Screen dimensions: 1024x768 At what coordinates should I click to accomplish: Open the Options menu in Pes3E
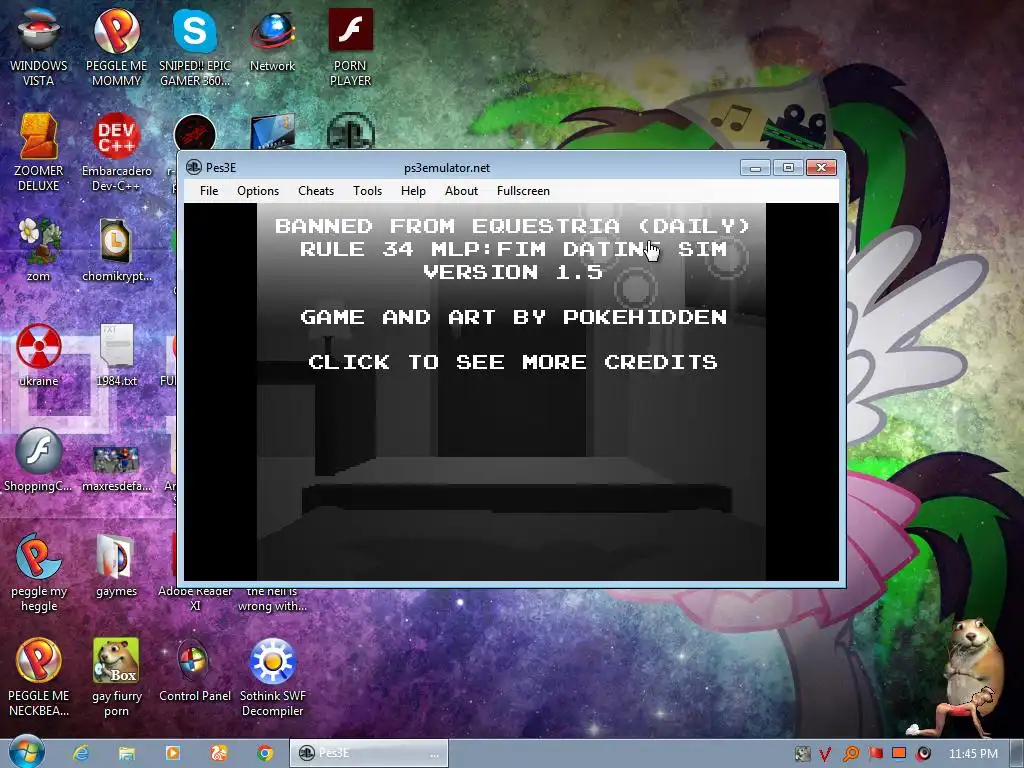258,191
